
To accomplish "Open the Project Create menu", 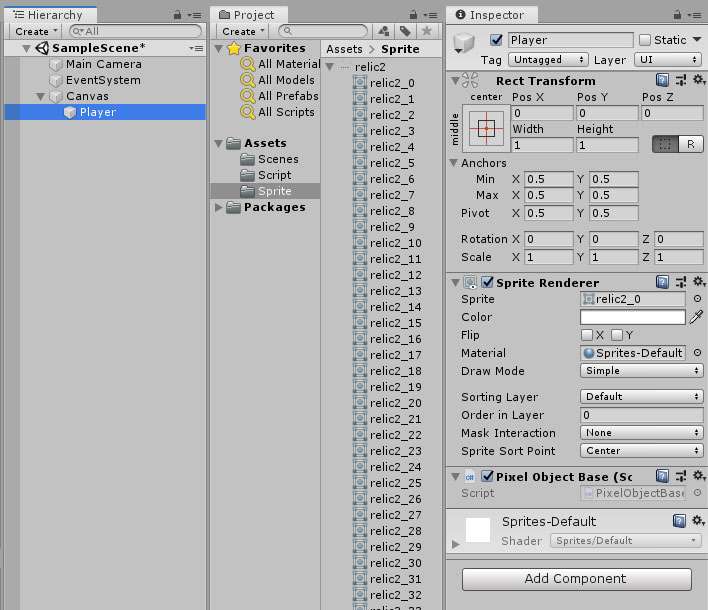I will [243, 31].
